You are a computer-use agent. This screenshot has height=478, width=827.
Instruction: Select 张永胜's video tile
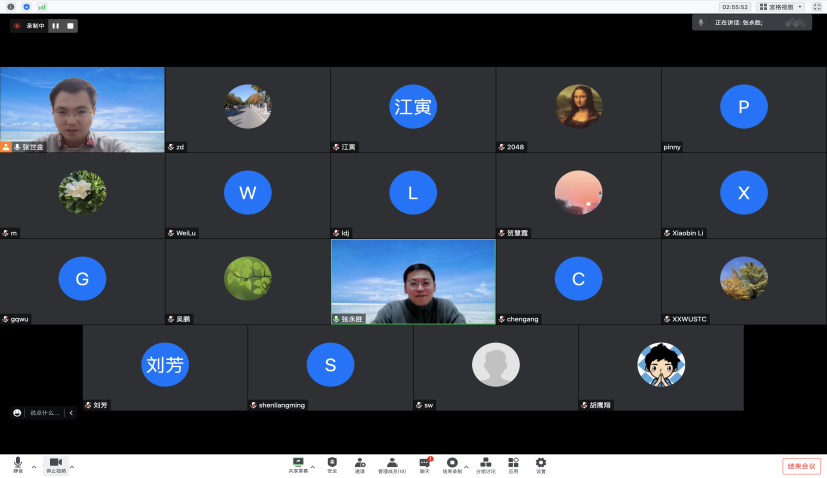coord(413,281)
